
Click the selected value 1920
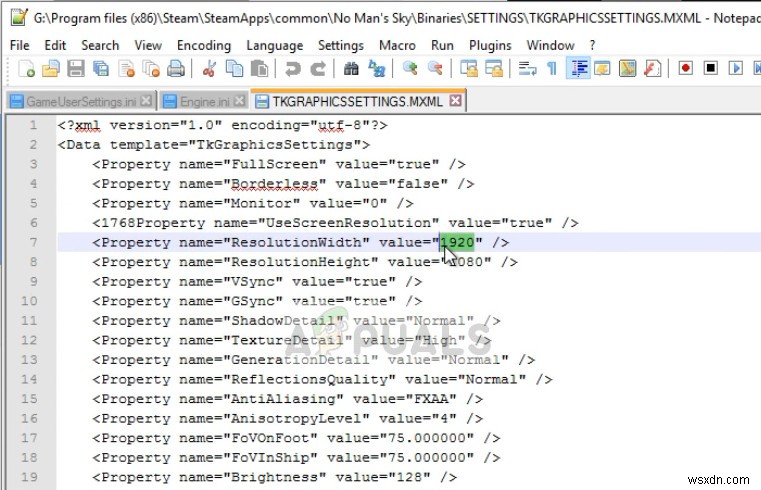457,242
